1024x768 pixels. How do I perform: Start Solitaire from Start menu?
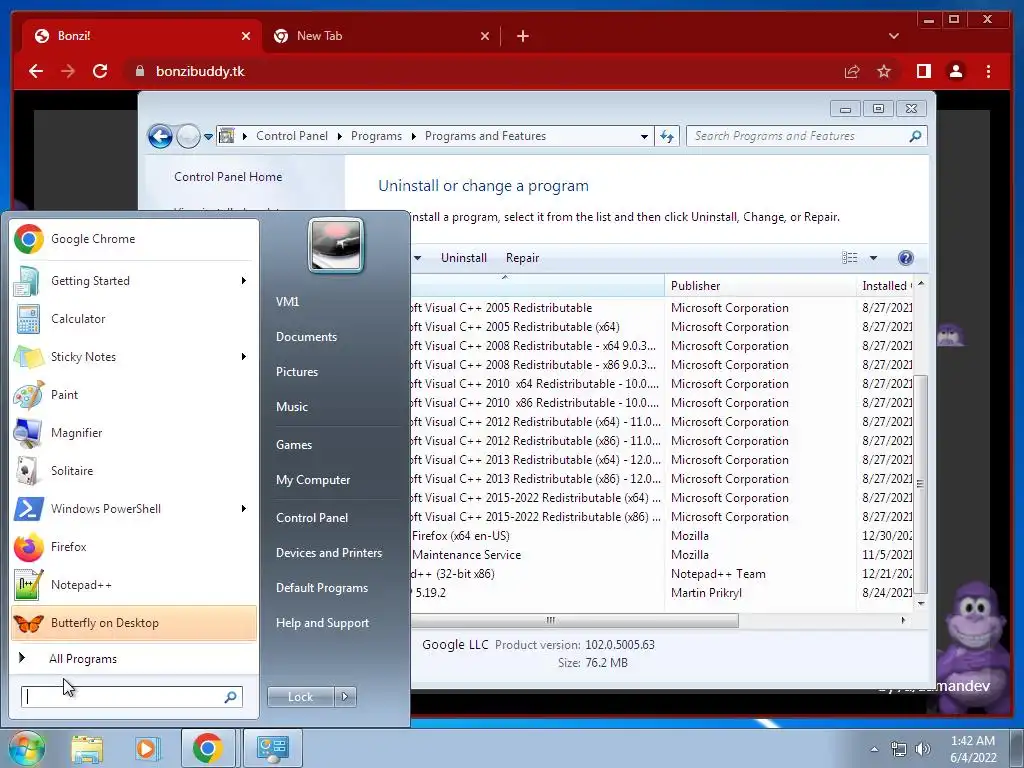(134, 470)
